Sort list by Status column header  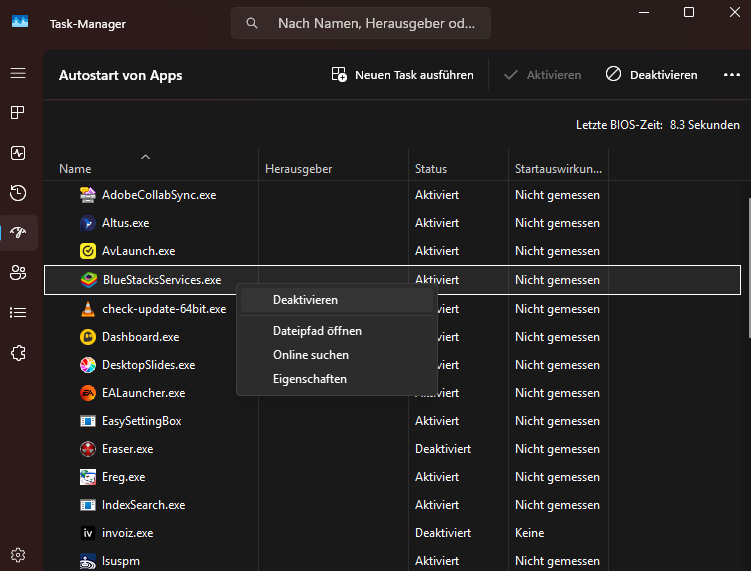tap(431, 169)
